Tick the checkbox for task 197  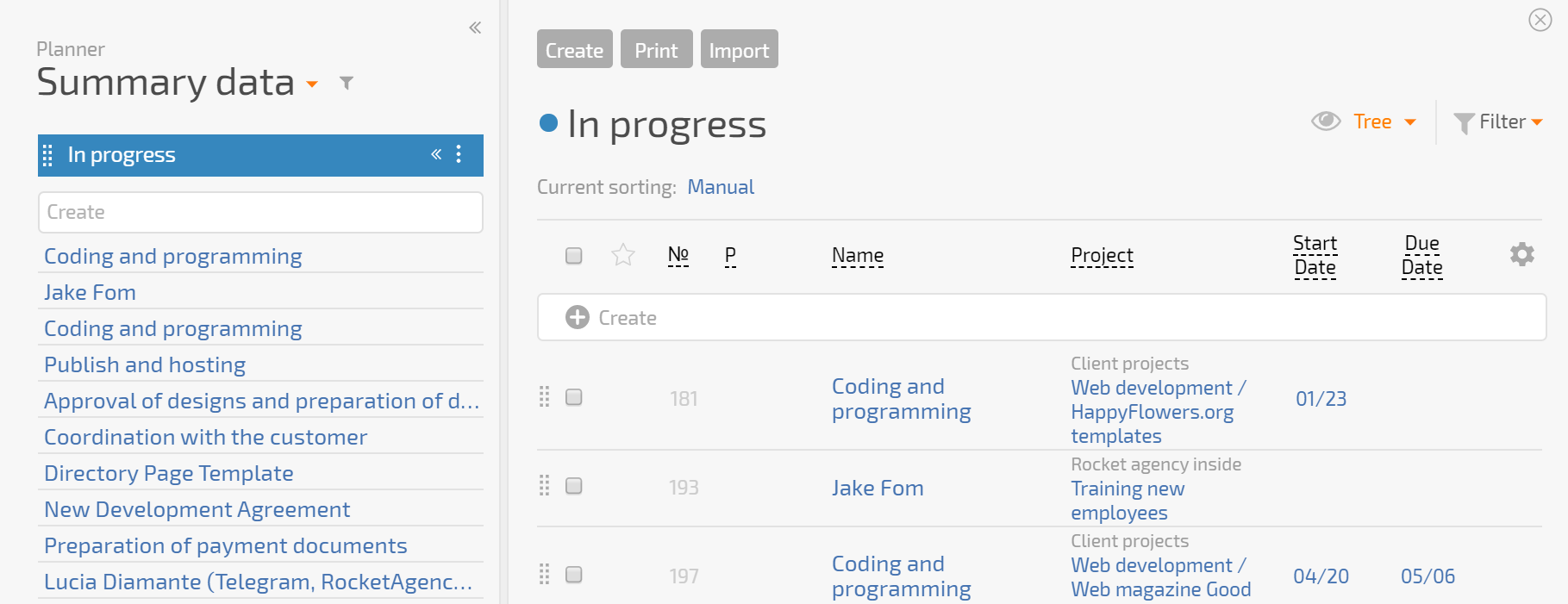(x=574, y=575)
